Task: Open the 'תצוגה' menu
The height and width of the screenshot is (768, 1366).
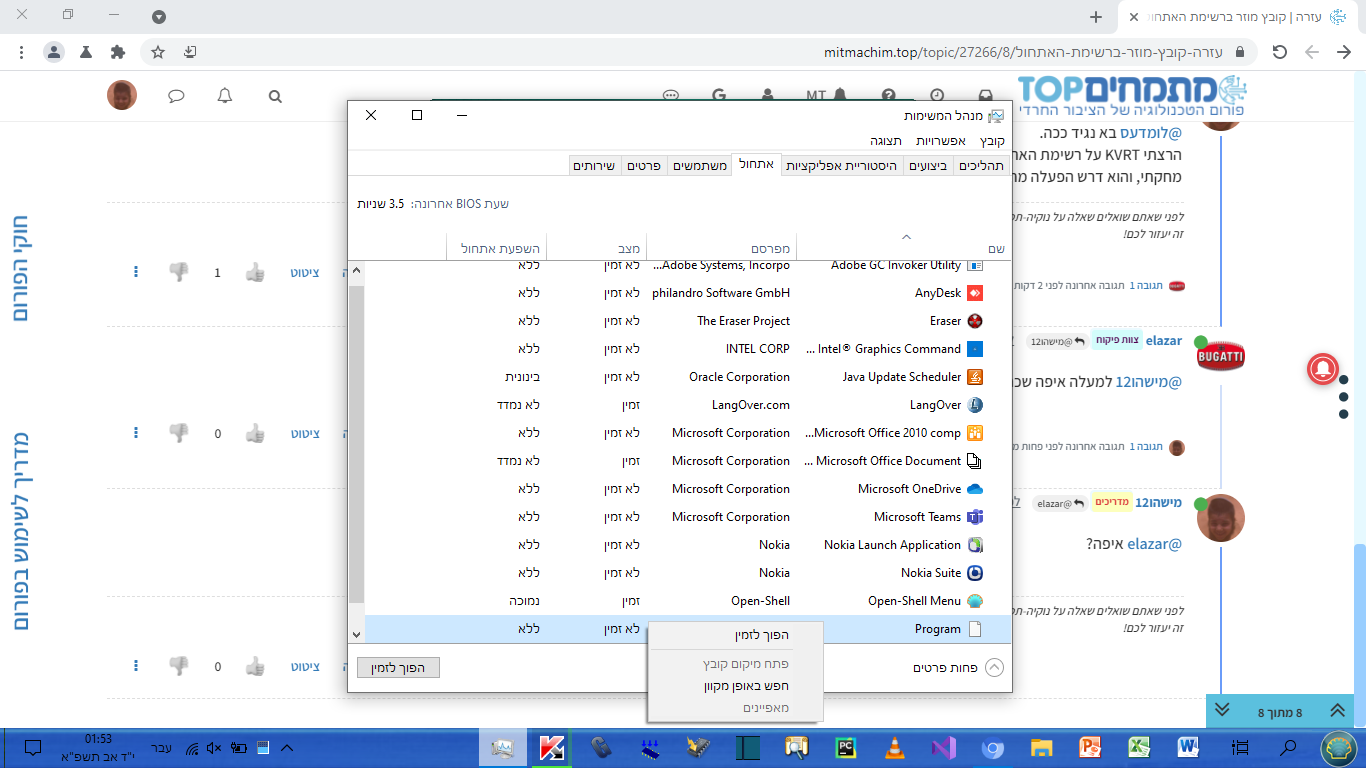Action: coord(885,141)
